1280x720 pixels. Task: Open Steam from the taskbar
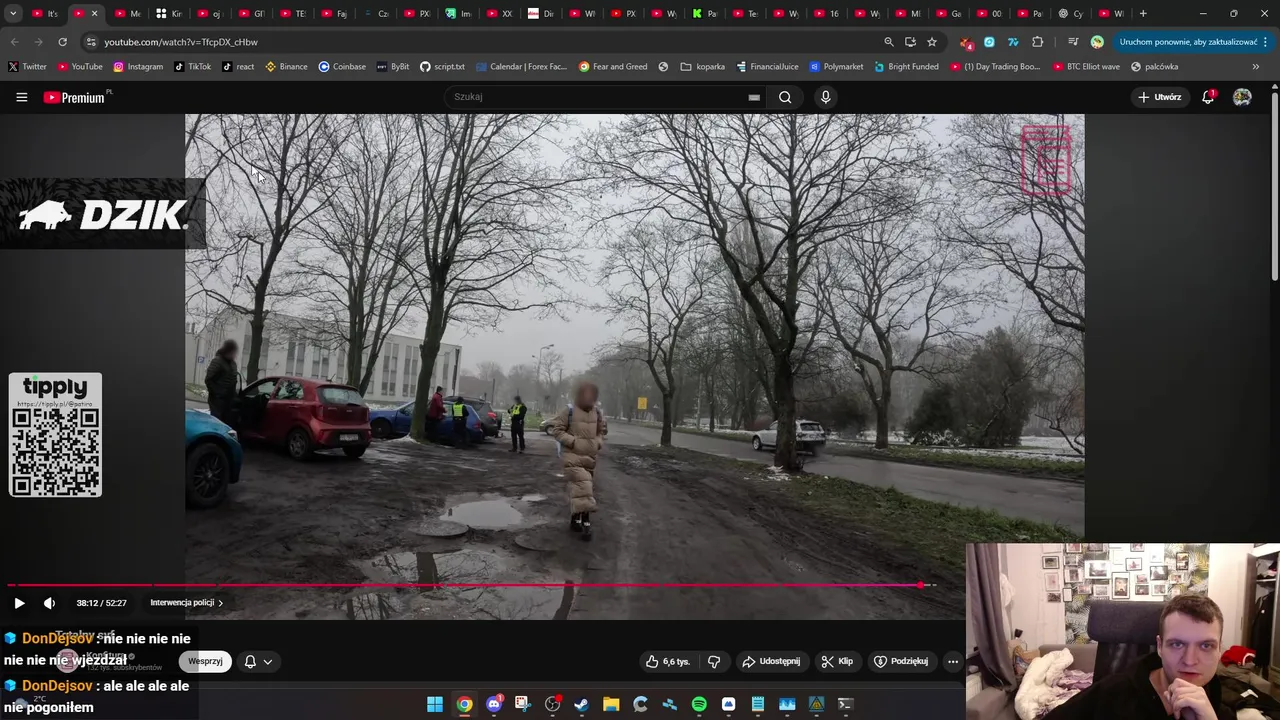581,704
